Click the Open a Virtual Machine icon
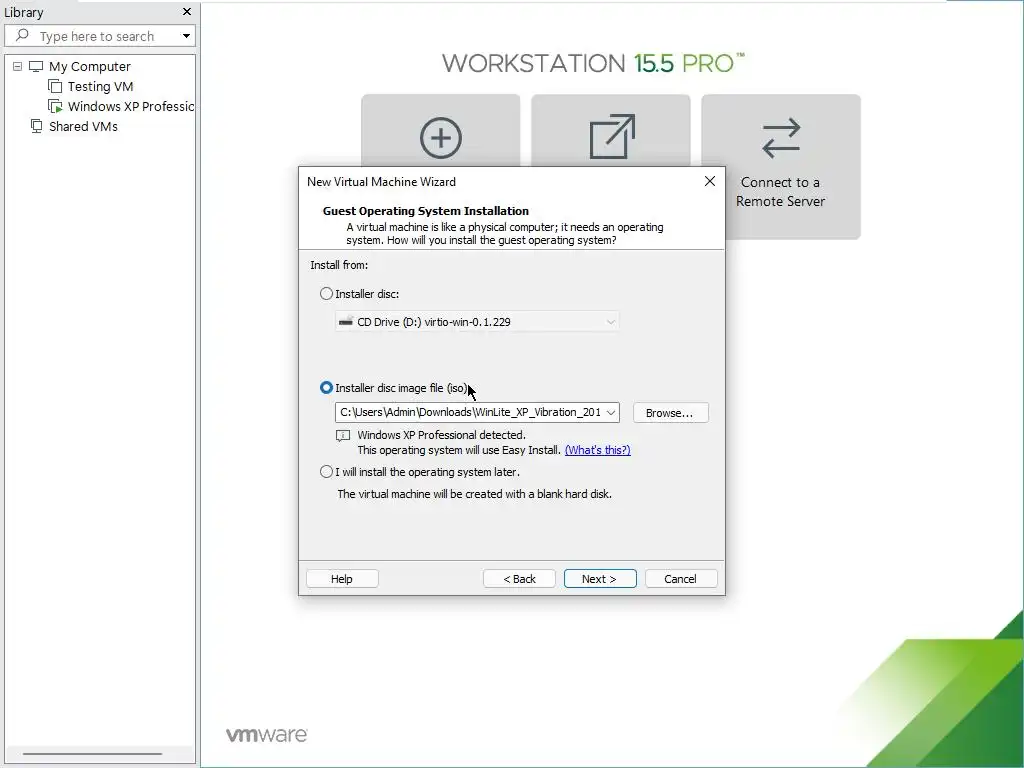 [612, 136]
